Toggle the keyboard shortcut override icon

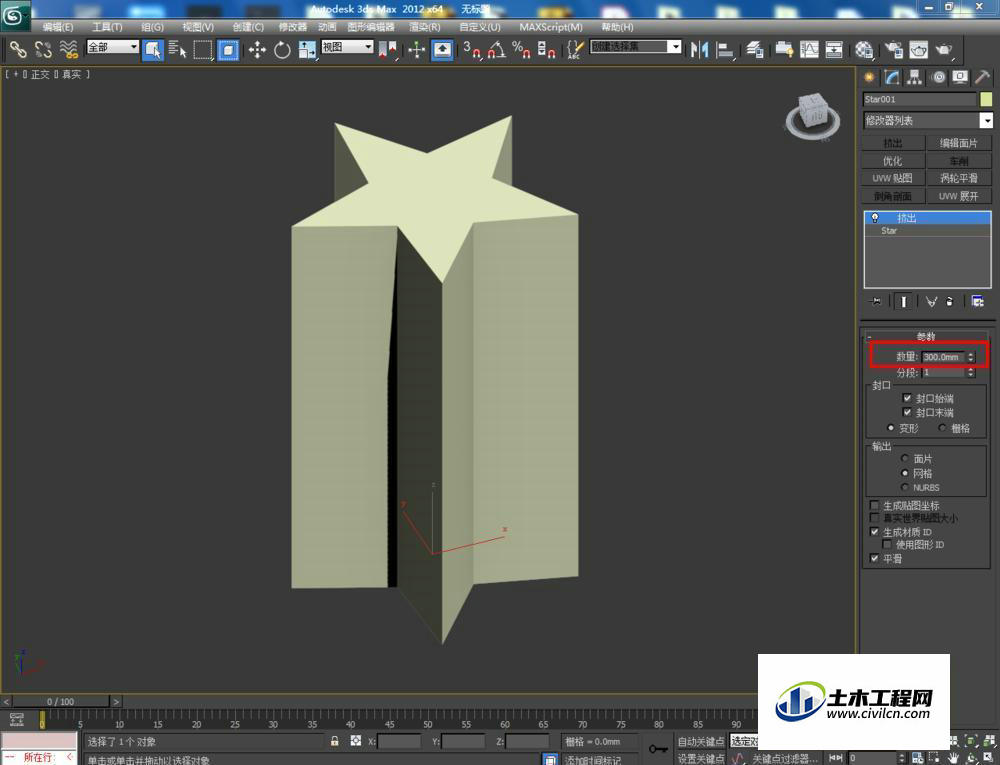coord(443,50)
